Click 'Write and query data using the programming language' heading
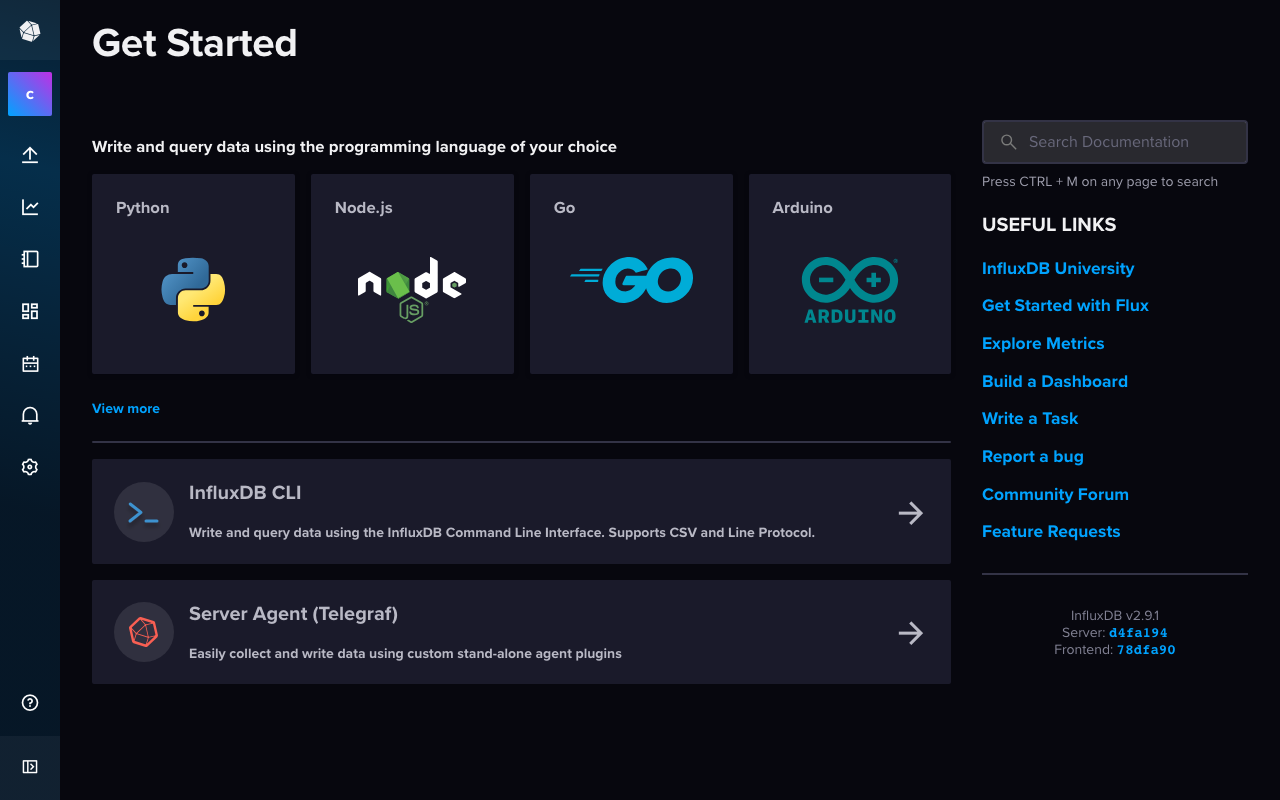1280x800 pixels. (354, 147)
